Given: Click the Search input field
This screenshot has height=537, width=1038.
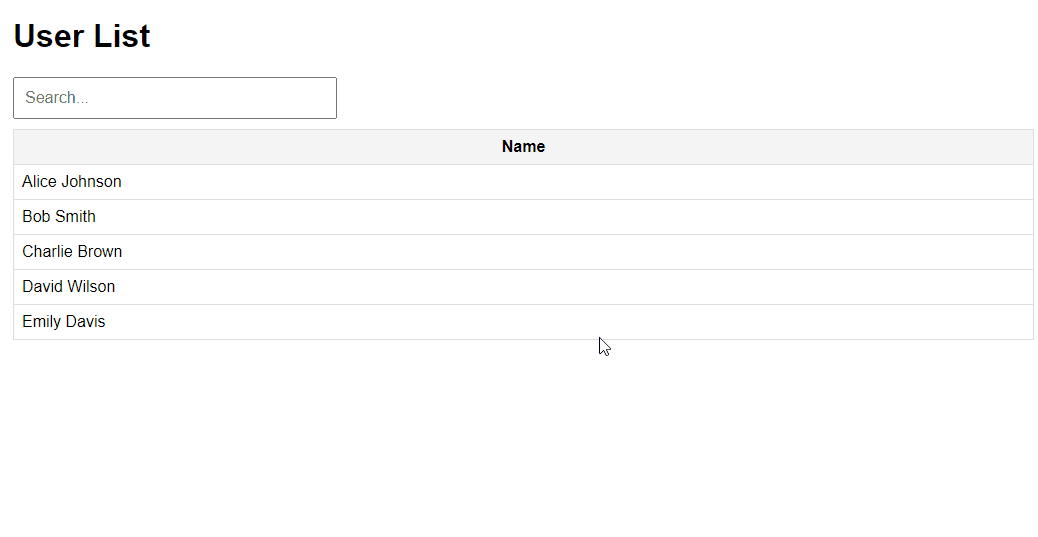Looking at the screenshot, I should pyautogui.click(x=175, y=98).
